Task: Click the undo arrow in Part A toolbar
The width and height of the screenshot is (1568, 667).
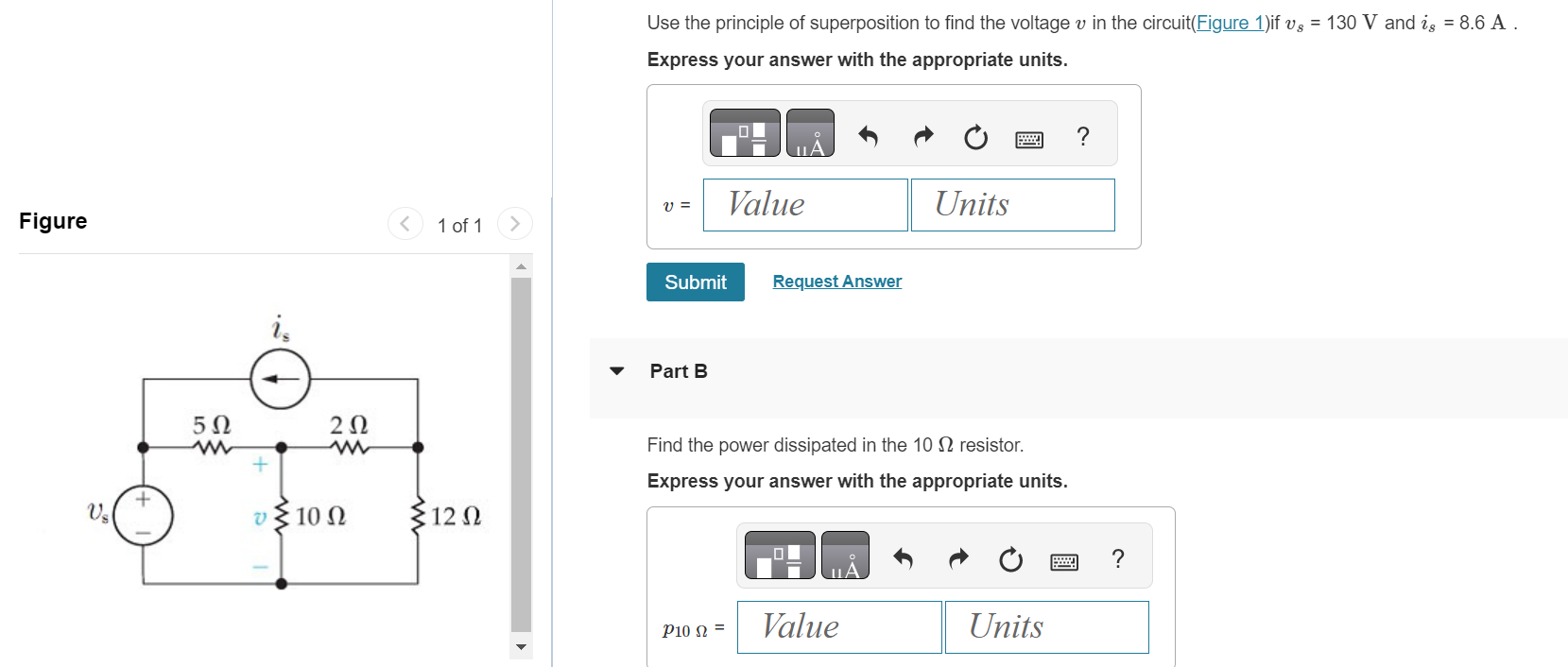Action: click(869, 136)
